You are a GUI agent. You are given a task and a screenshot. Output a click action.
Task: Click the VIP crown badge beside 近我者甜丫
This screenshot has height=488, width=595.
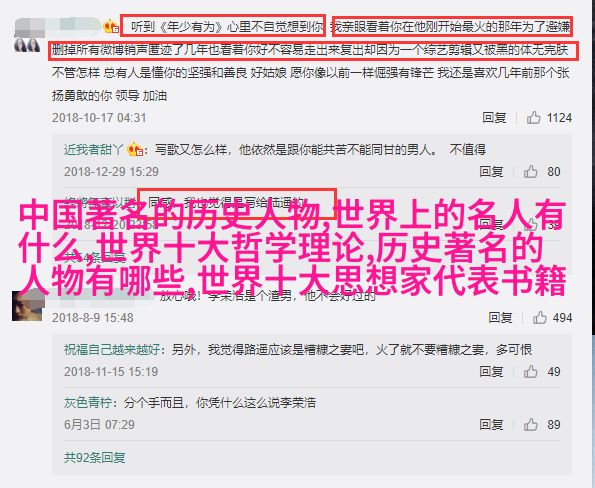point(135,149)
